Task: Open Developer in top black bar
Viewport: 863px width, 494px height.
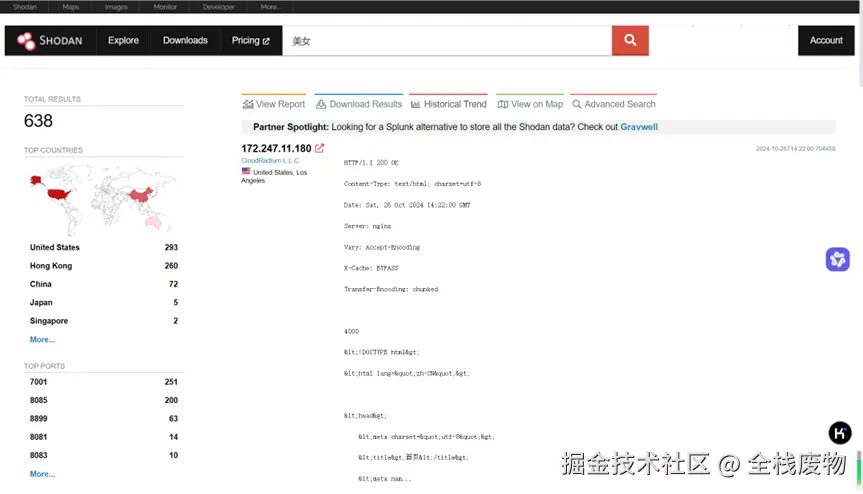Action: click(219, 7)
